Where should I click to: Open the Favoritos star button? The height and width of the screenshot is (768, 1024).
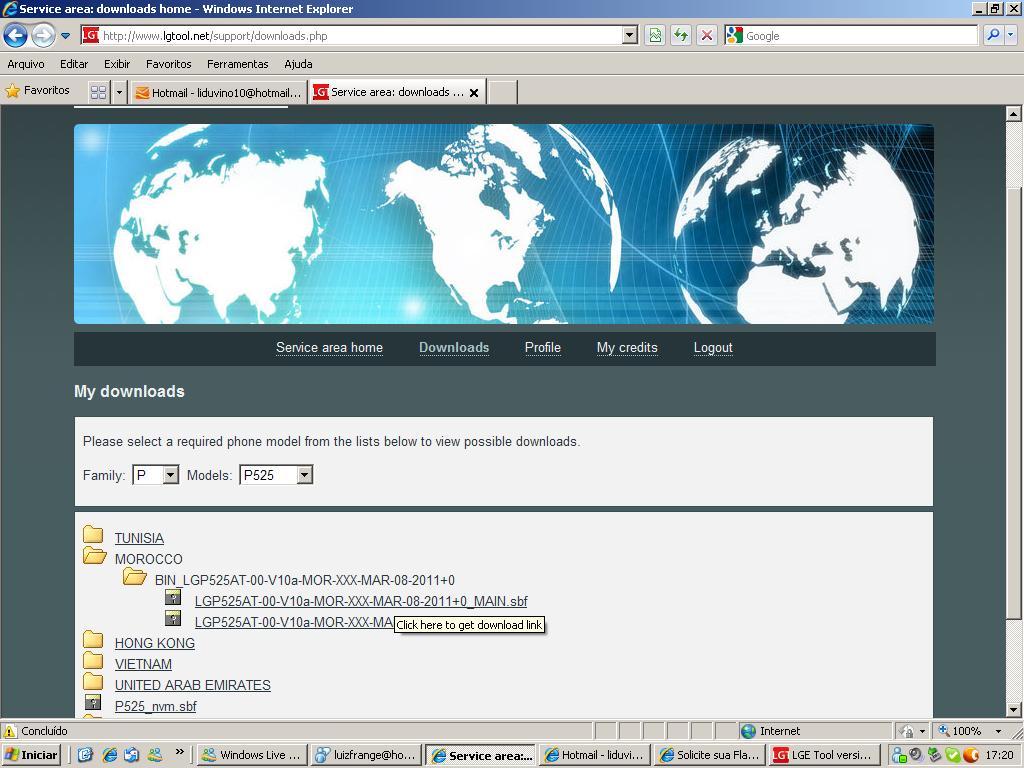37,91
